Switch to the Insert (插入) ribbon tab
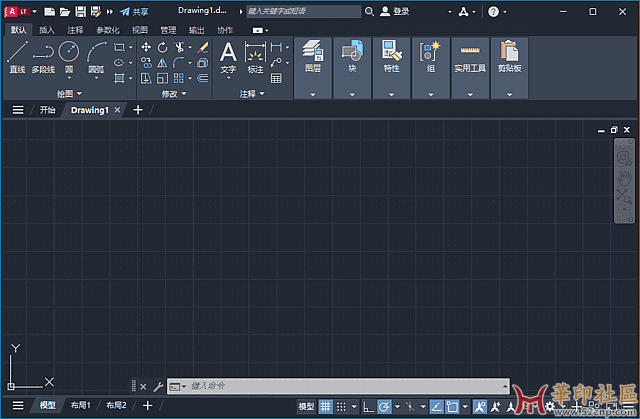 47,30
